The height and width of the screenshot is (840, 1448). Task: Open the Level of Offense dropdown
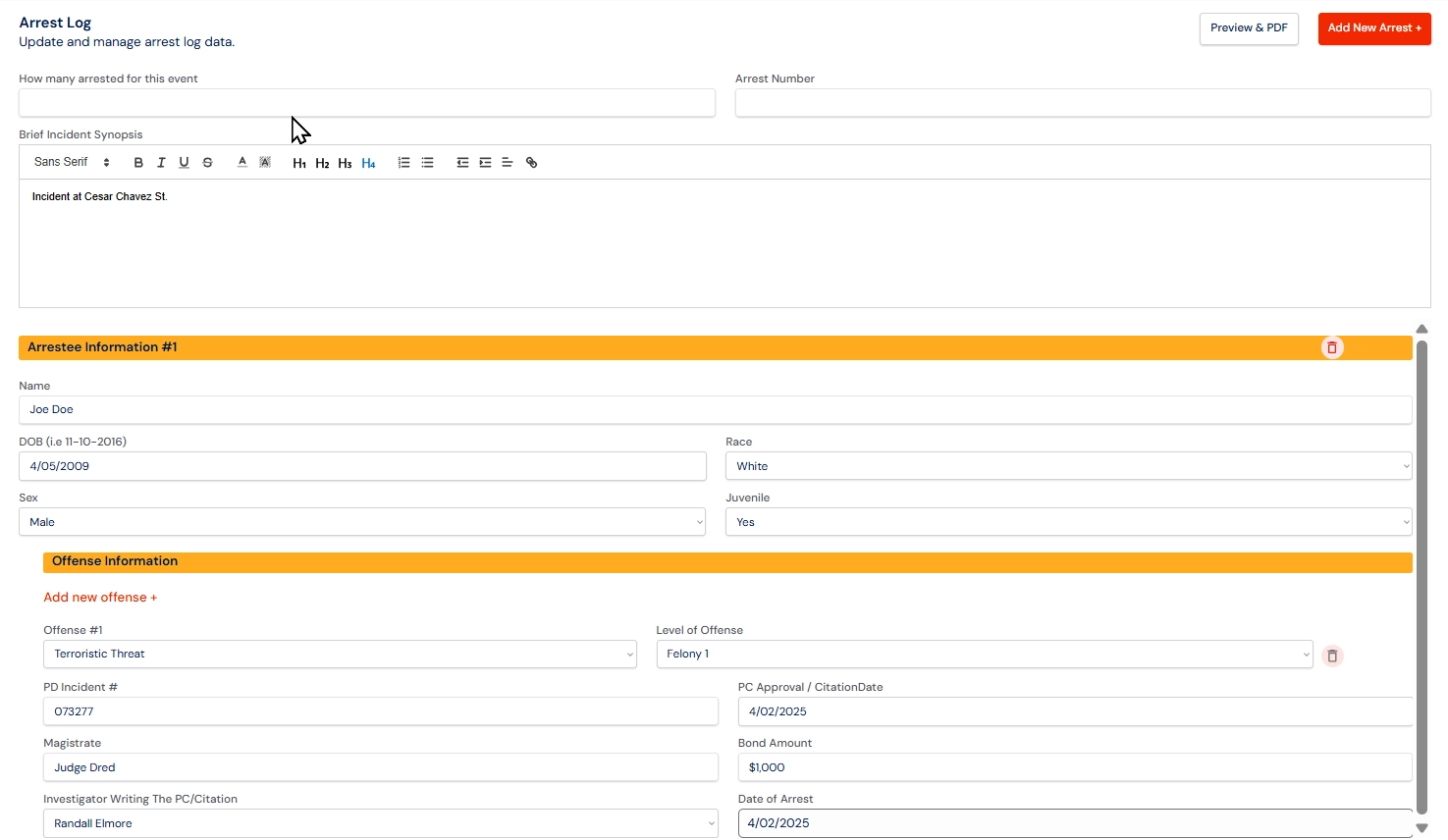click(x=984, y=654)
